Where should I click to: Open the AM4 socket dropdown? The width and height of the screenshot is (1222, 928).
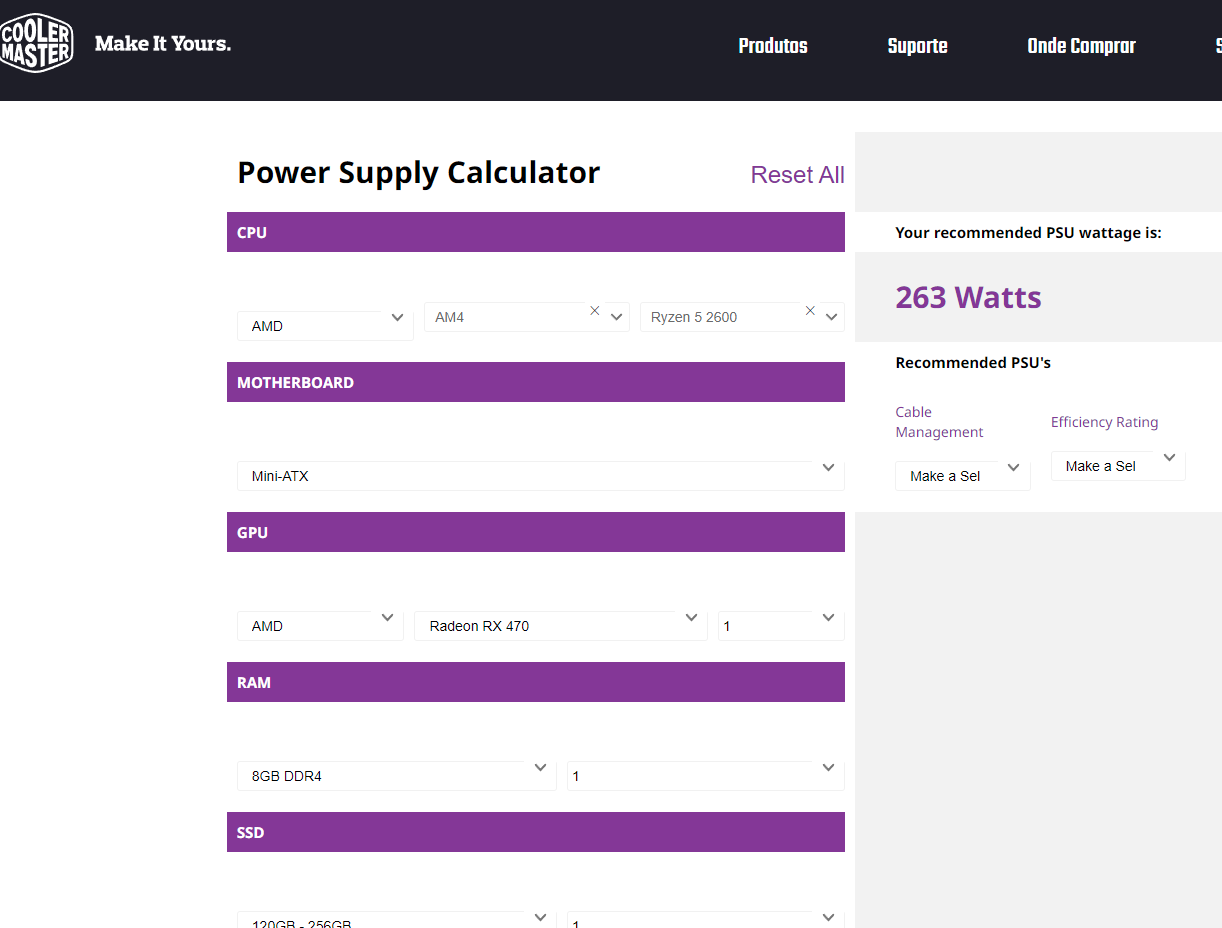click(527, 317)
